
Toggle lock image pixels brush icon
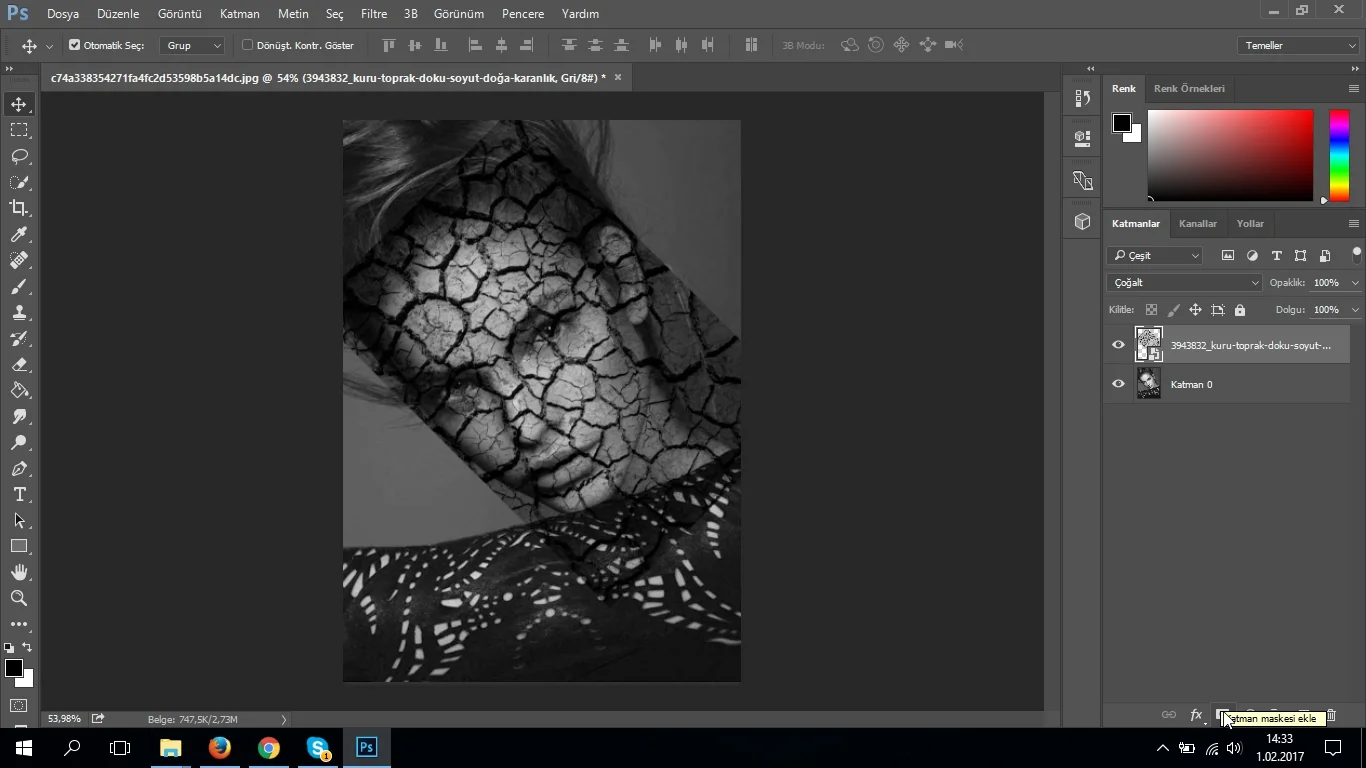coord(1173,310)
